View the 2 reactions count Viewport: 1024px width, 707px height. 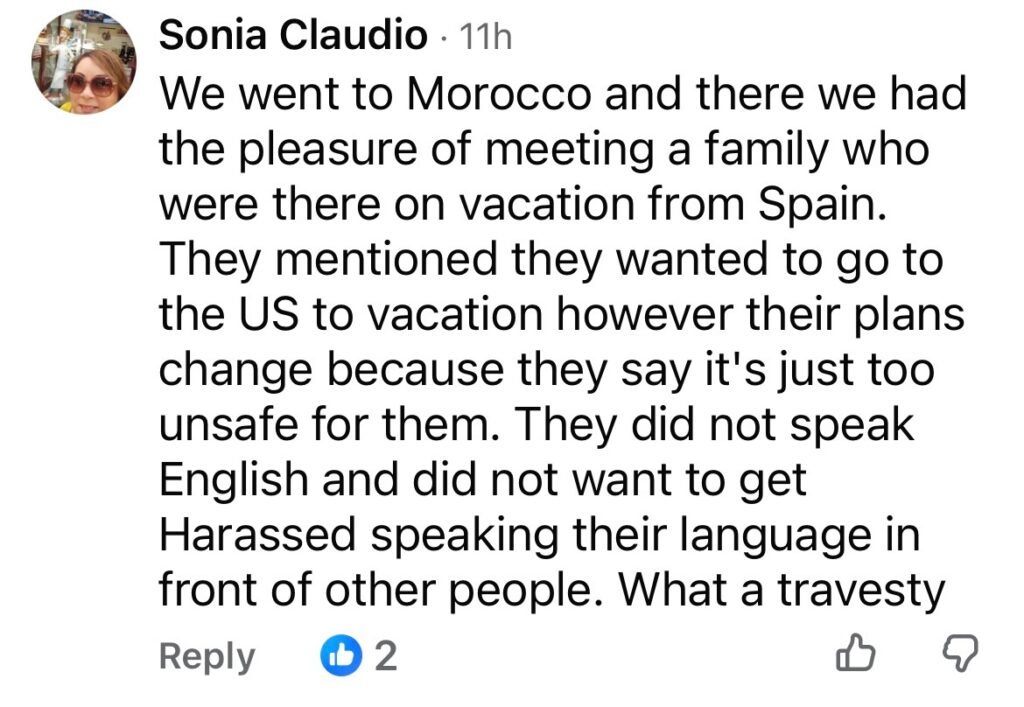click(386, 657)
